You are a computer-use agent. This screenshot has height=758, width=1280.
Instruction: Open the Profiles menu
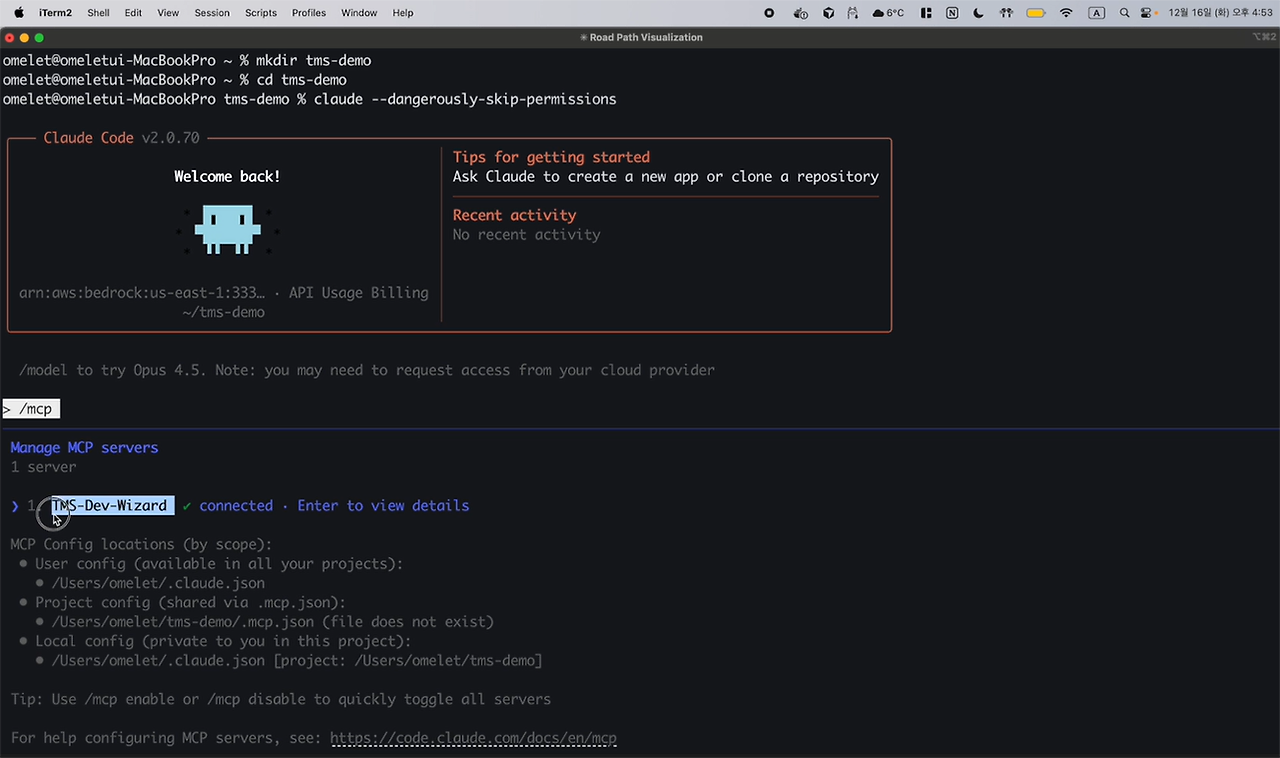coord(309,13)
